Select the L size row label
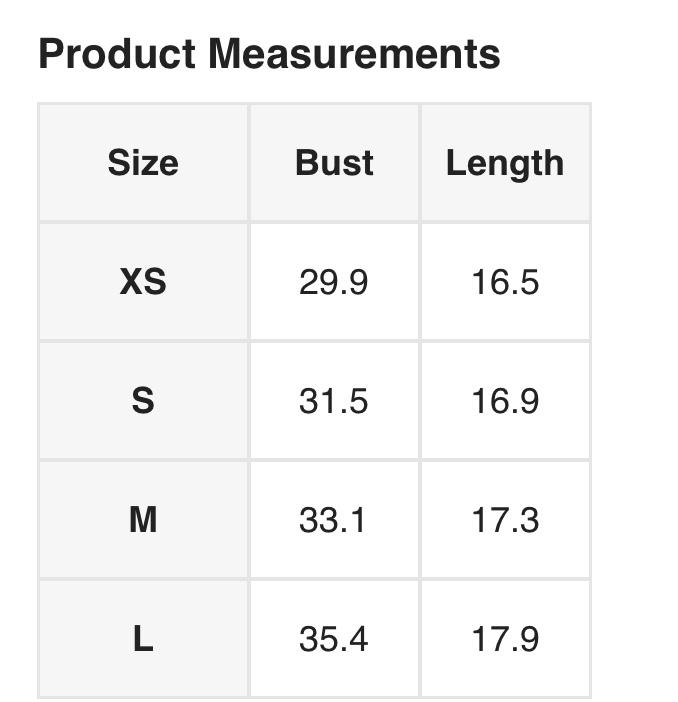Screen dimensions: 678x702 tap(143, 639)
